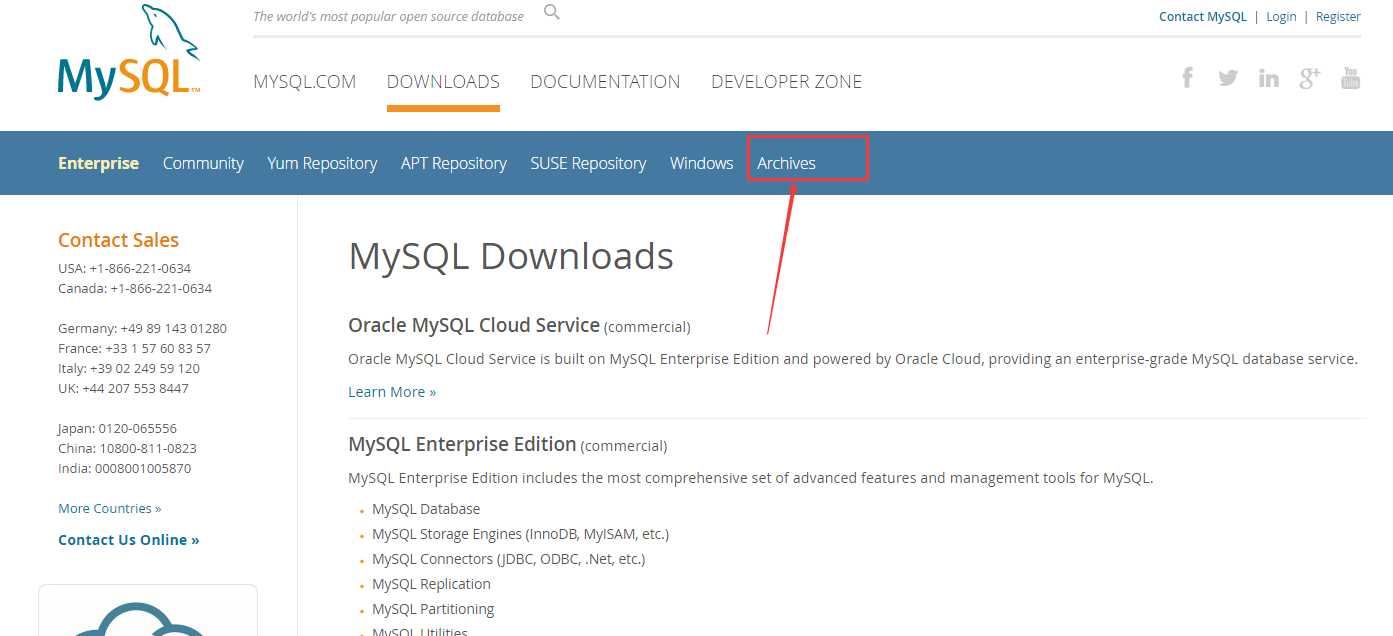Click the Japan phone number line
Image resolution: width=1393 pixels, height=636 pixels.
tap(117, 428)
